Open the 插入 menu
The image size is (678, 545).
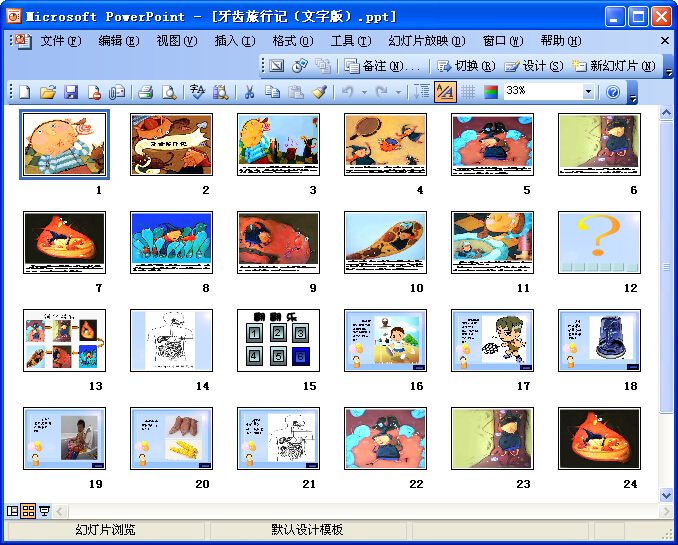pyautogui.click(x=235, y=41)
